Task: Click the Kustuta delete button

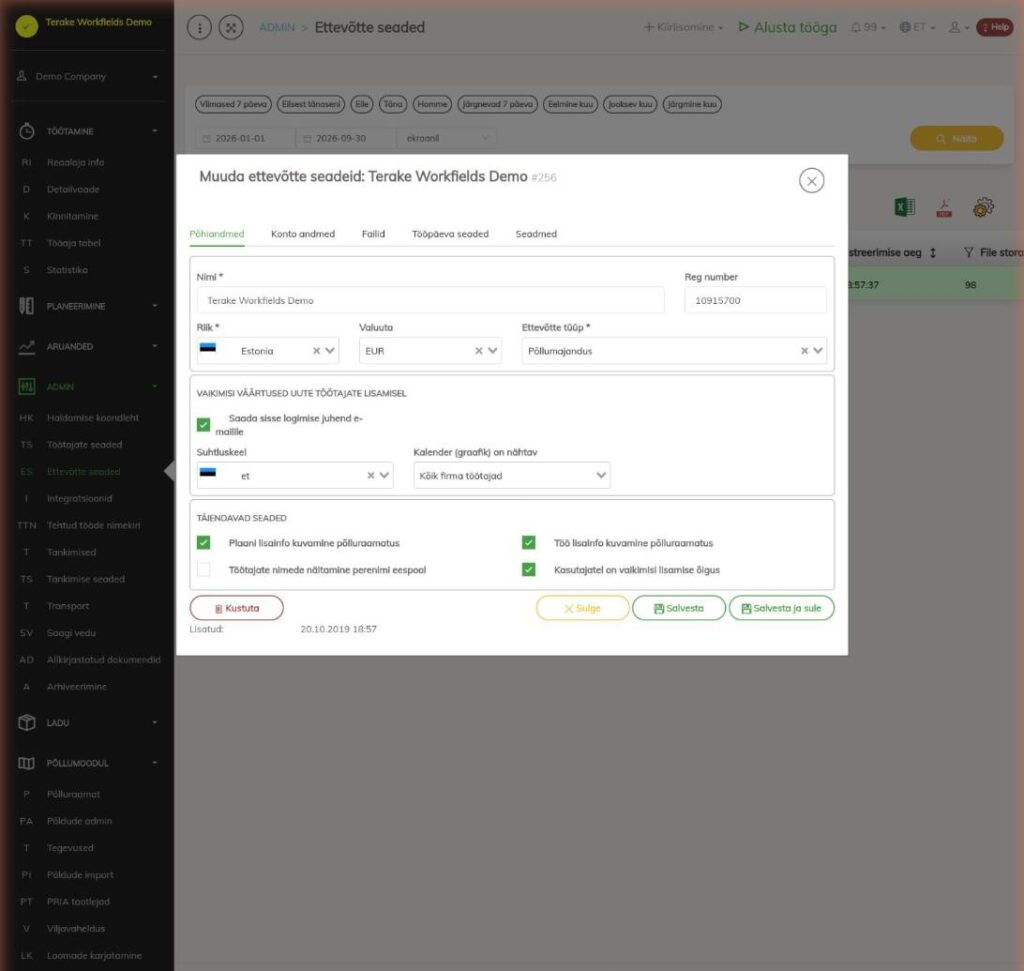Action: pos(236,608)
